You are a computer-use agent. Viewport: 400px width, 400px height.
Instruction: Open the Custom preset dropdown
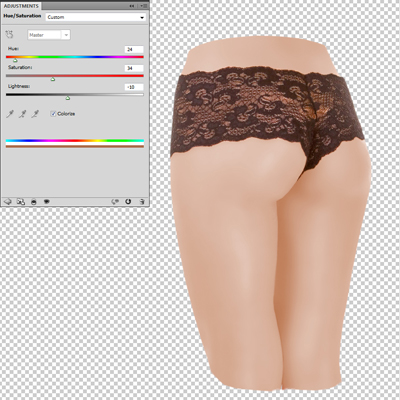pyautogui.click(x=96, y=17)
